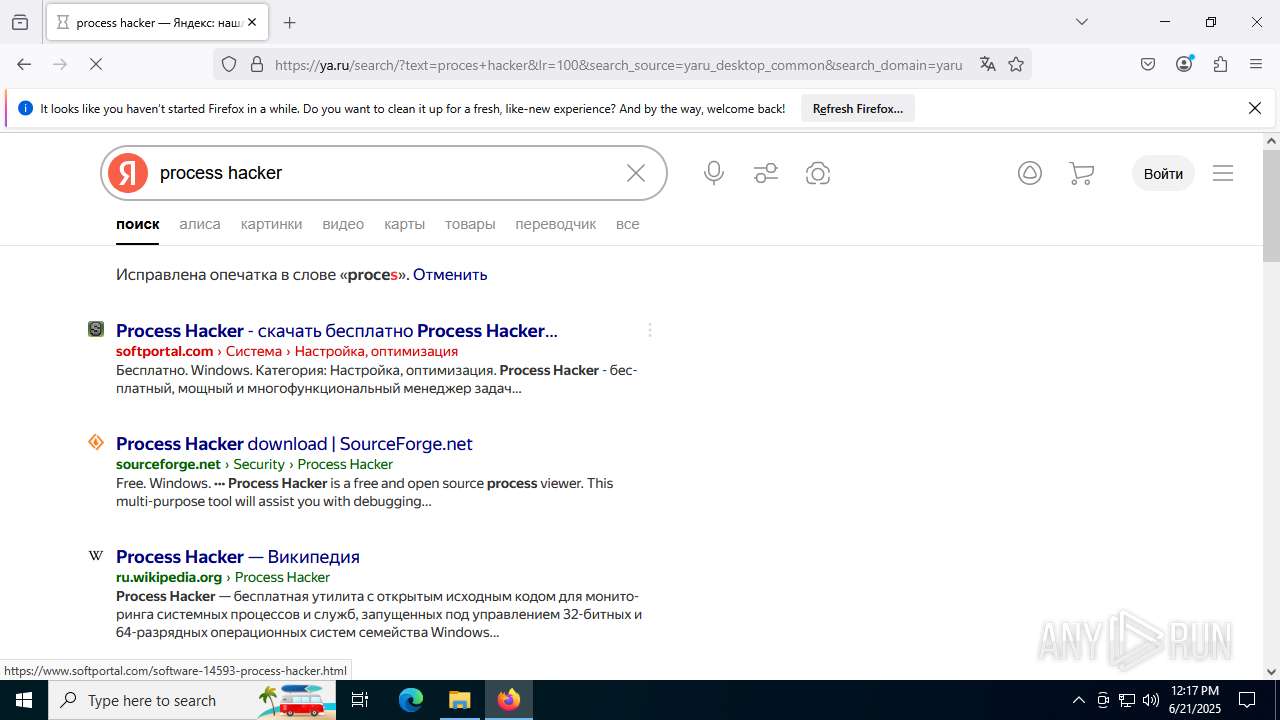This screenshot has width=1280, height=720.
Task: Open Yandex hamburger menu
Action: [x=1223, y=173]
